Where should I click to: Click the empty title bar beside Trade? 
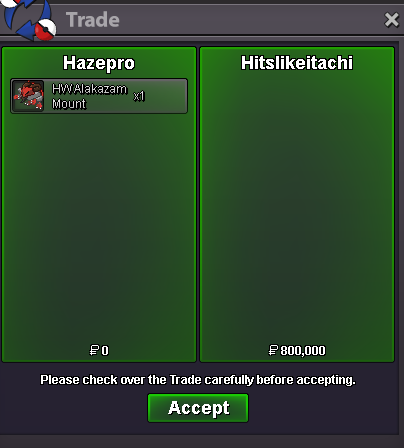click(x=250, y=20)
